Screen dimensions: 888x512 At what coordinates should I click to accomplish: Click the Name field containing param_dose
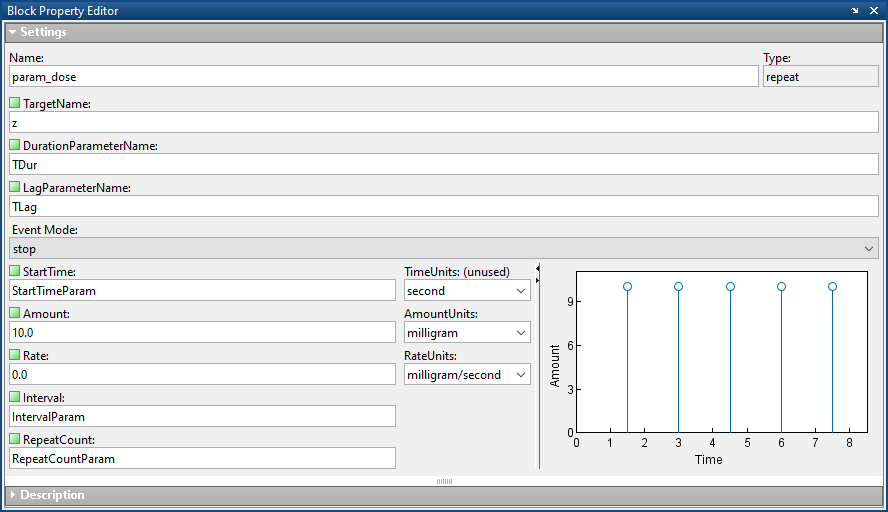pyautogui.click(x=383, y=76)
